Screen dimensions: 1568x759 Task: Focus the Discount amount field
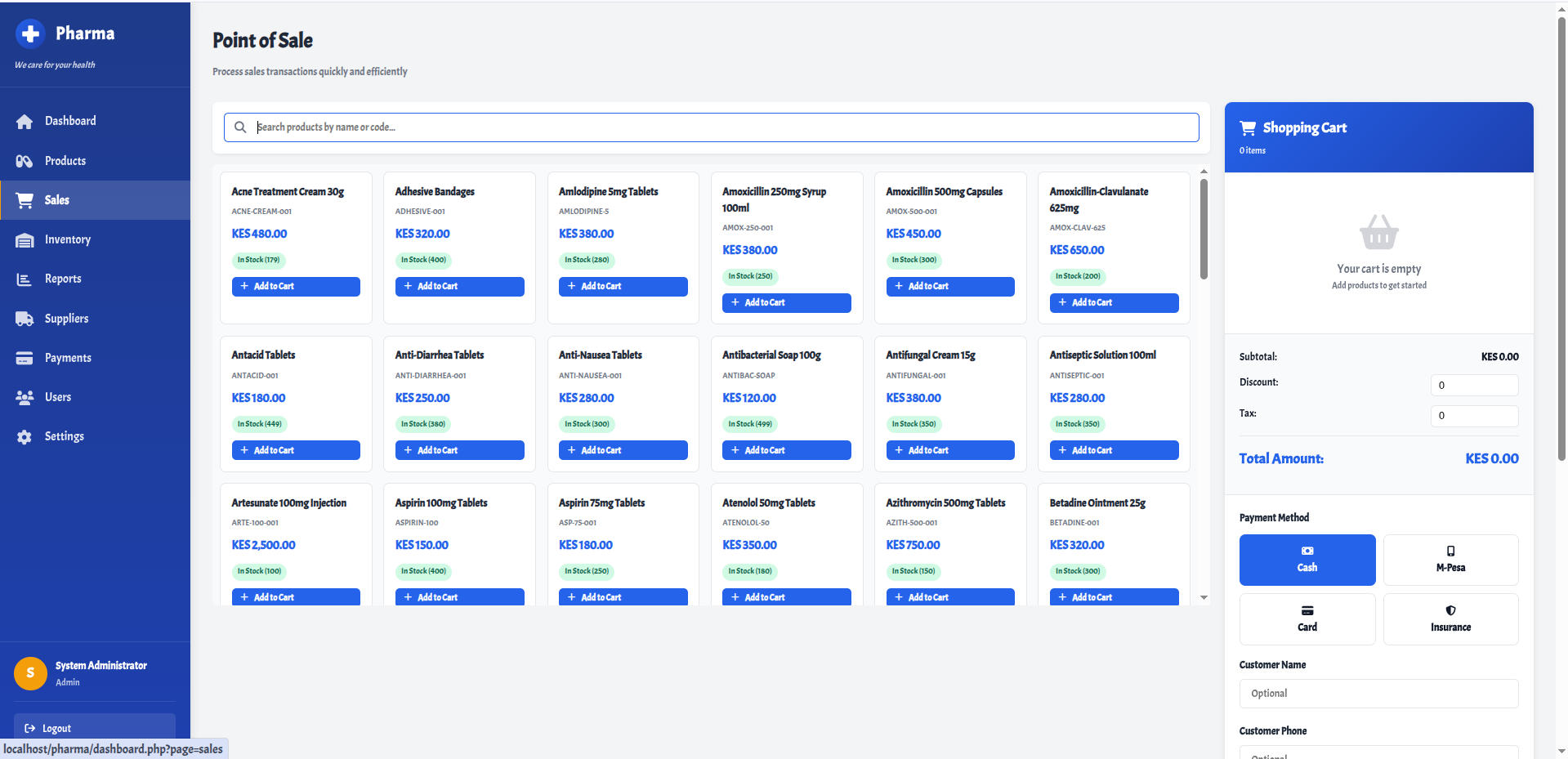point(1473,385)
